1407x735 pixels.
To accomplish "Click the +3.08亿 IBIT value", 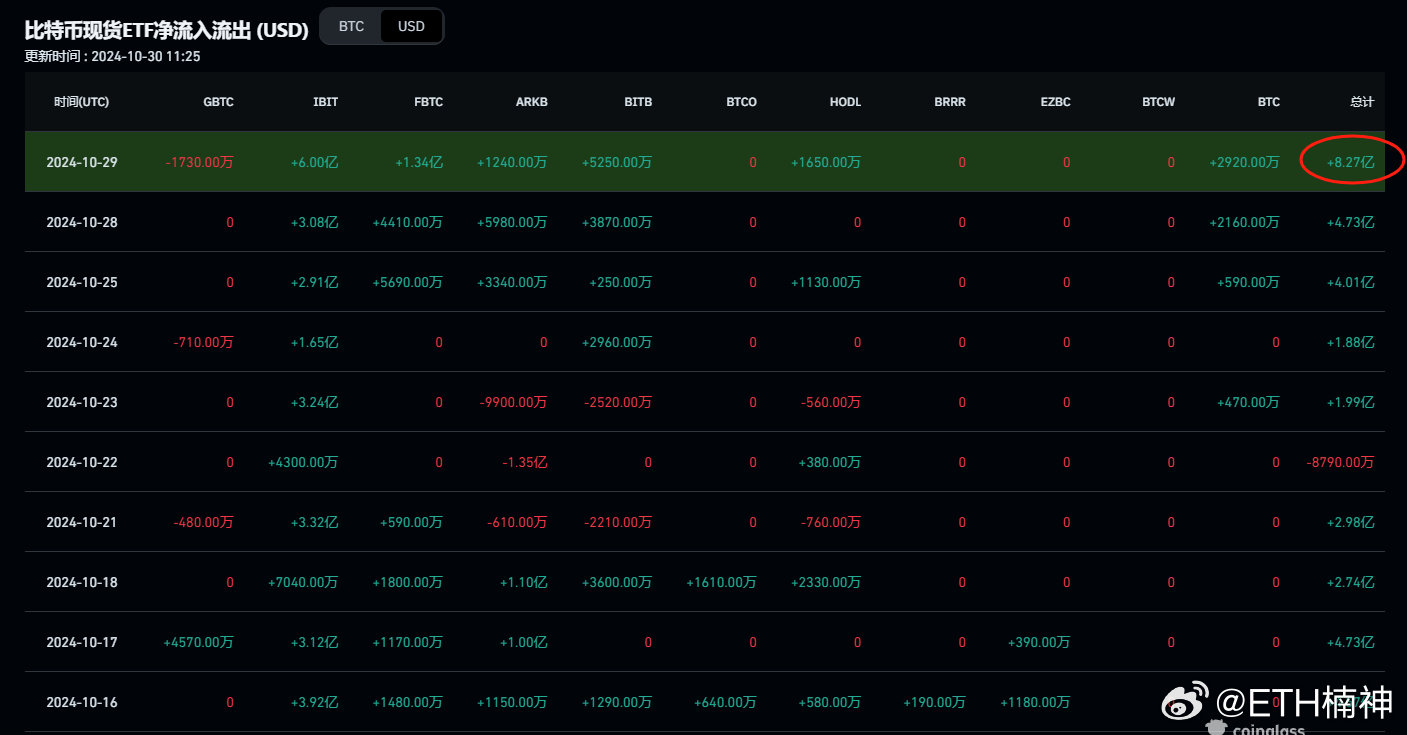I will click(315, 222).
